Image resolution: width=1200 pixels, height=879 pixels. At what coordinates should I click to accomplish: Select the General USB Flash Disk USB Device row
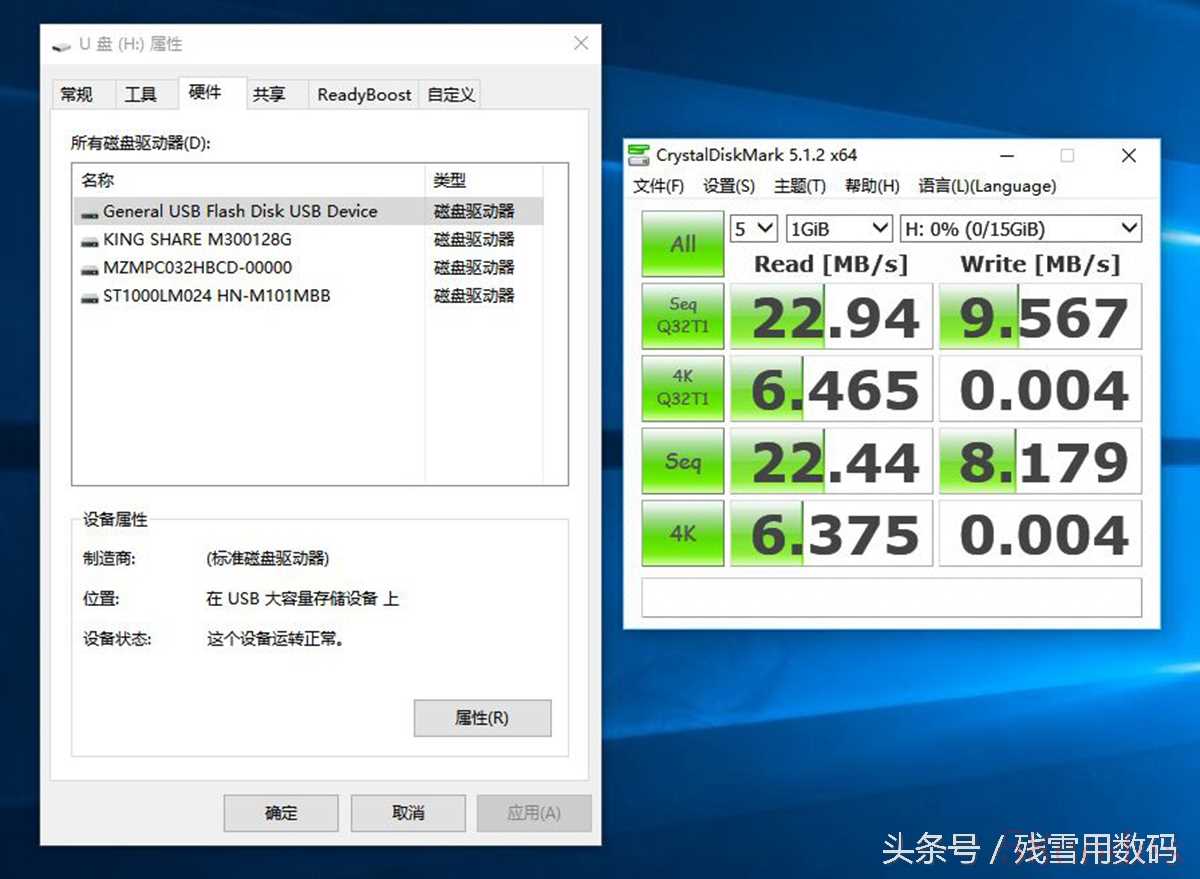pos(308,212)
